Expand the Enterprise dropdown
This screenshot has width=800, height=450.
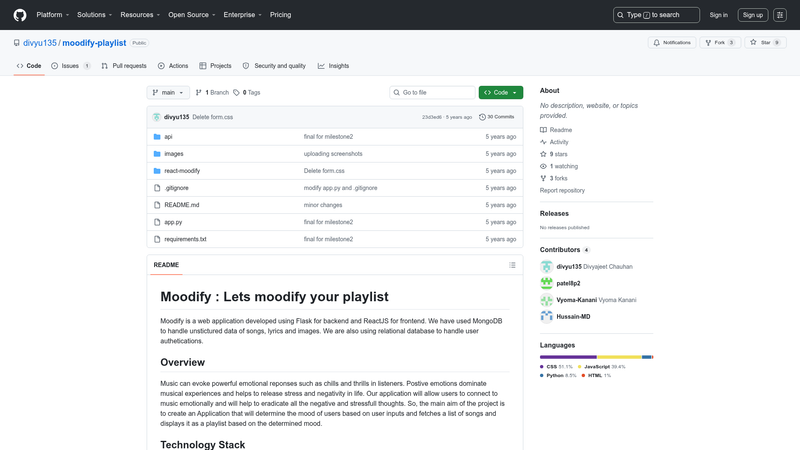pyautogui.click(x=242, y=15)
